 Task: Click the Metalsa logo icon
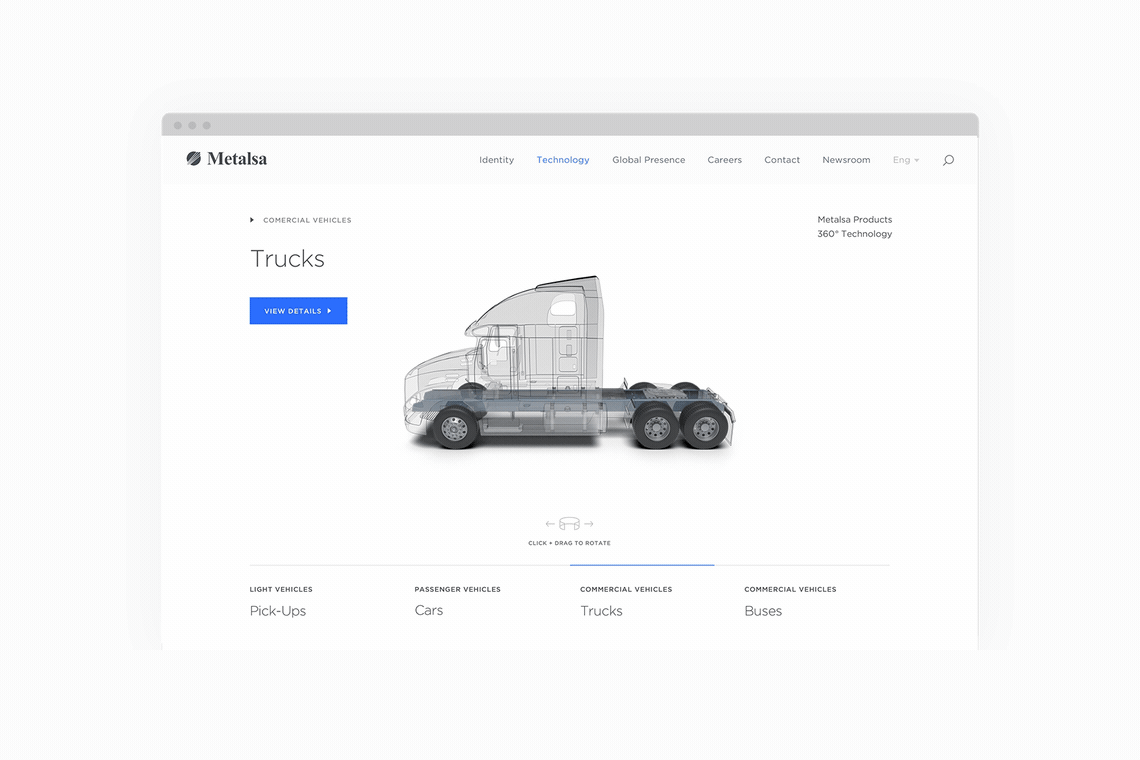[194, 158]
